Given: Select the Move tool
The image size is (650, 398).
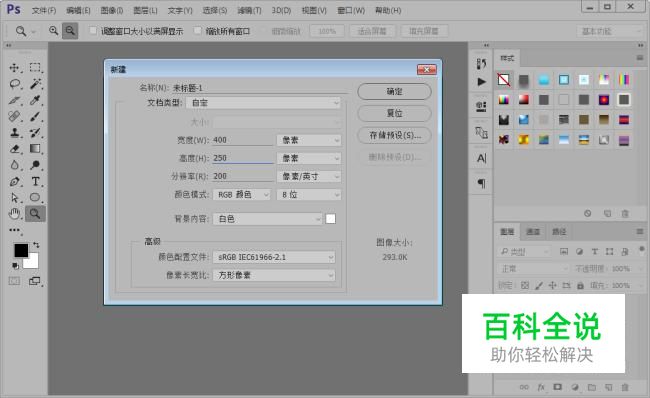Looking at the screenshot, I should [x=15, y=68].
